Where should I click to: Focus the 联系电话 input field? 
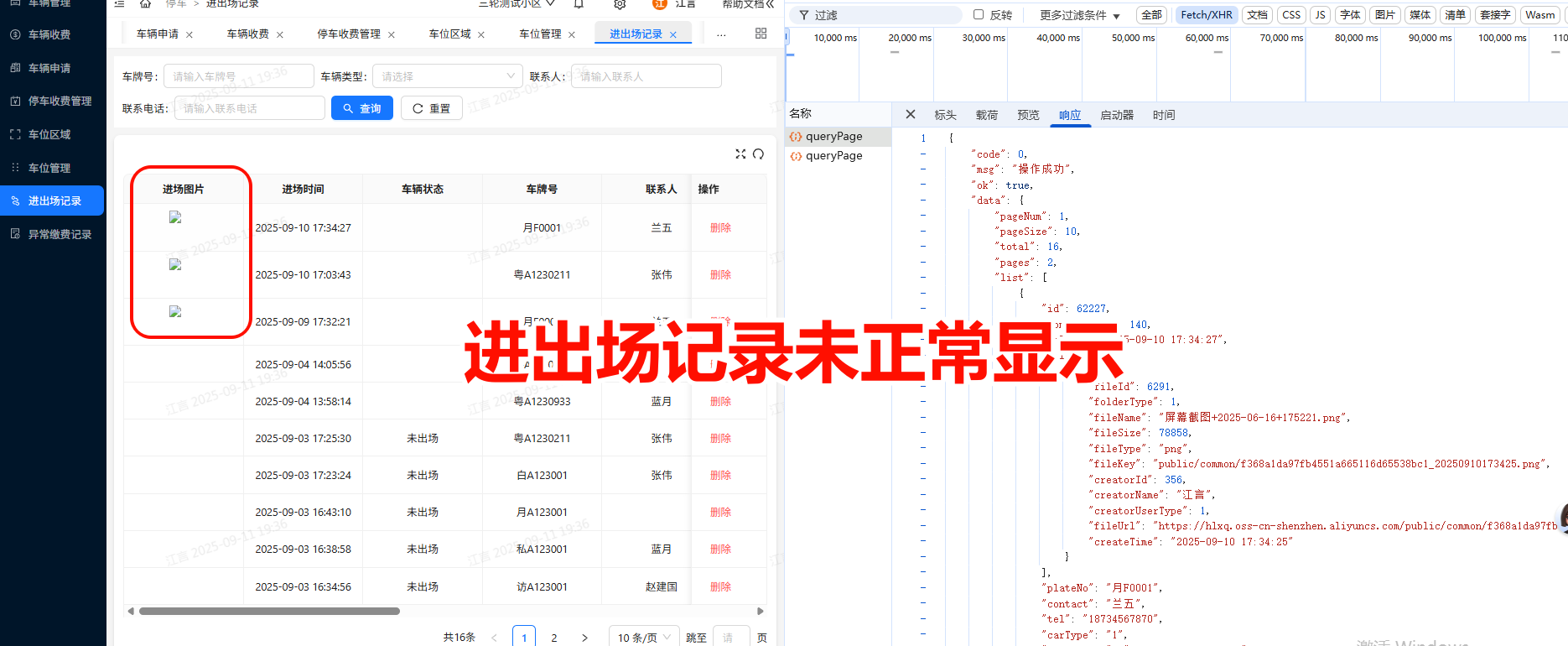tap(250, 108)
